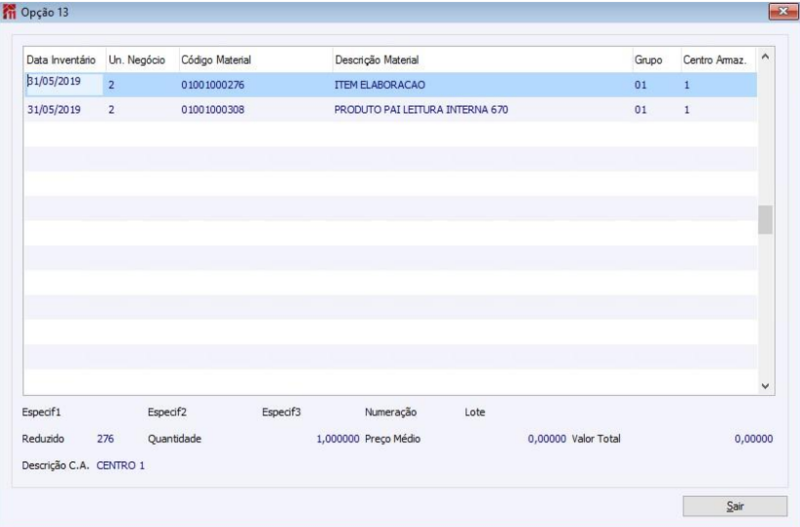Click Un. Negócio value in ITEM ELABORACAO row

coord(111,85)
